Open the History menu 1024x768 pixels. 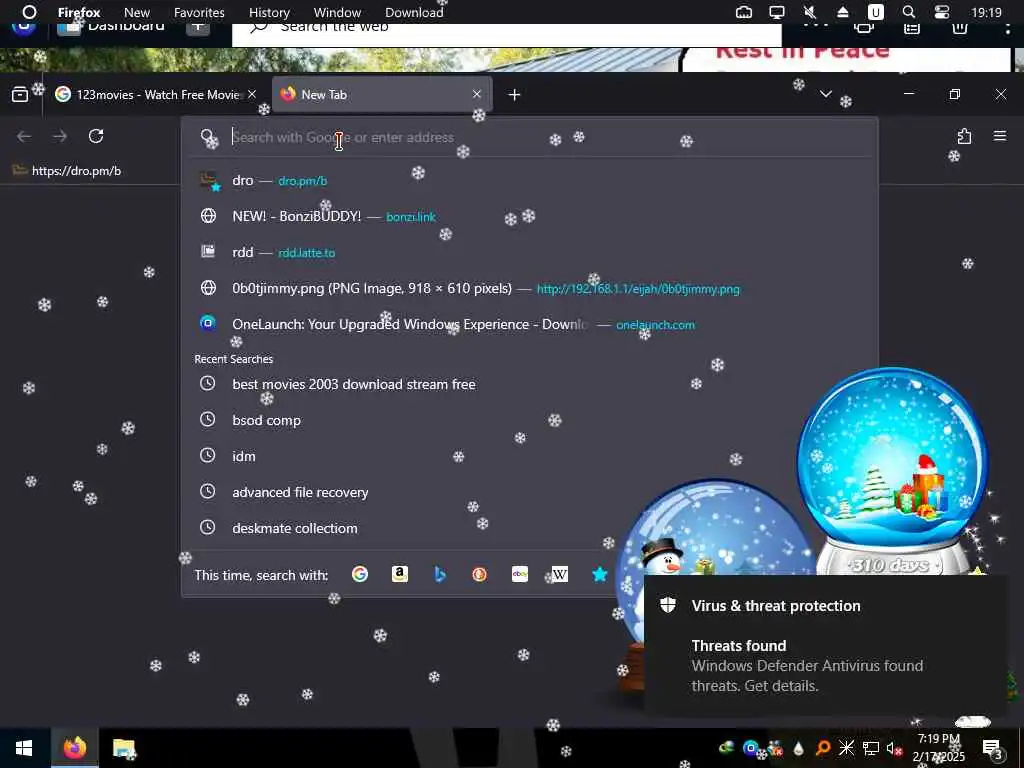[269, 12]
